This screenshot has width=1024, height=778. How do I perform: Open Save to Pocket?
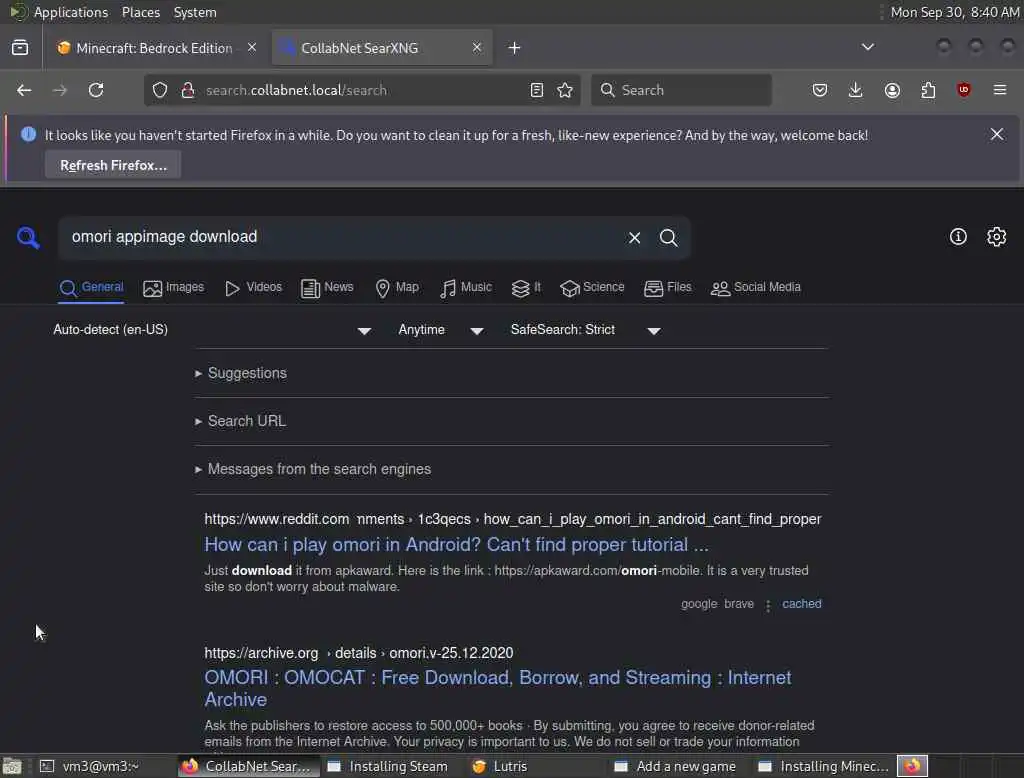820,90
